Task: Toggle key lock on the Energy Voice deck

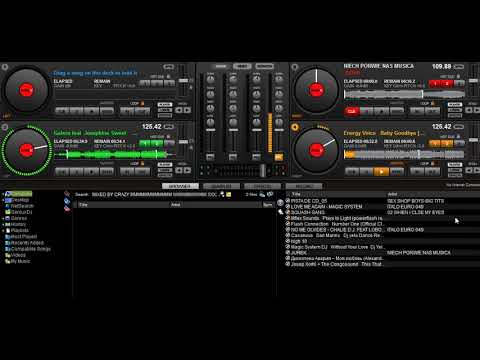Action: point(459,127)
